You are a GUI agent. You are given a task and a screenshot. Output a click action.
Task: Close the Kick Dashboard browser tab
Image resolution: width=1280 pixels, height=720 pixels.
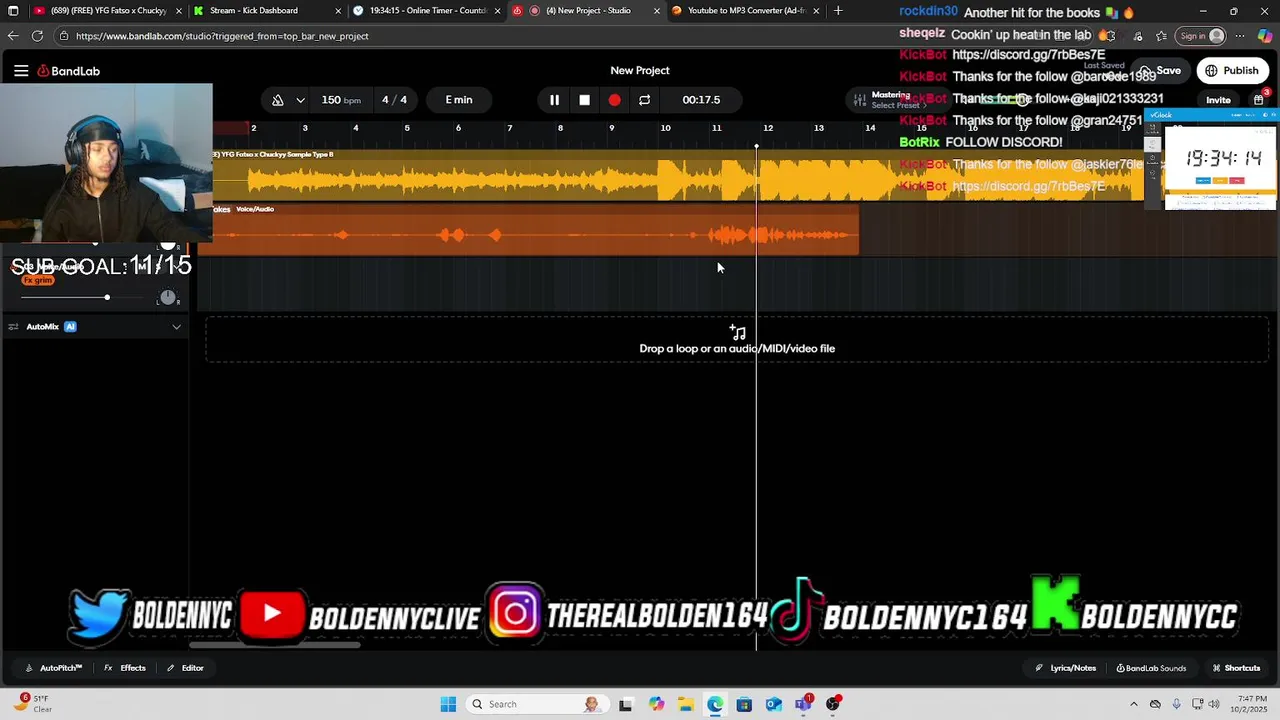[x=338, y=11]
